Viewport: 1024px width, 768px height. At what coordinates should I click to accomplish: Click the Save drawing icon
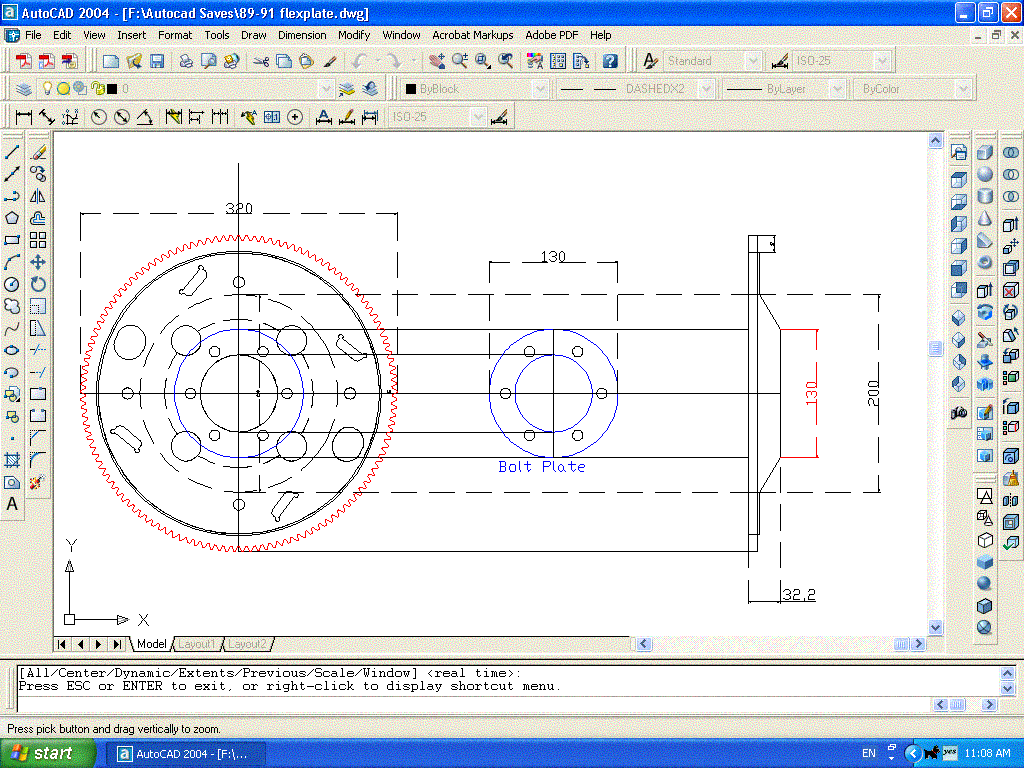157,61
